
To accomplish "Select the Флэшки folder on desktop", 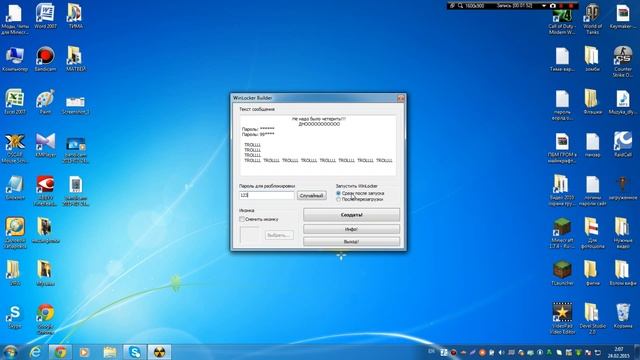I will 592,102.
